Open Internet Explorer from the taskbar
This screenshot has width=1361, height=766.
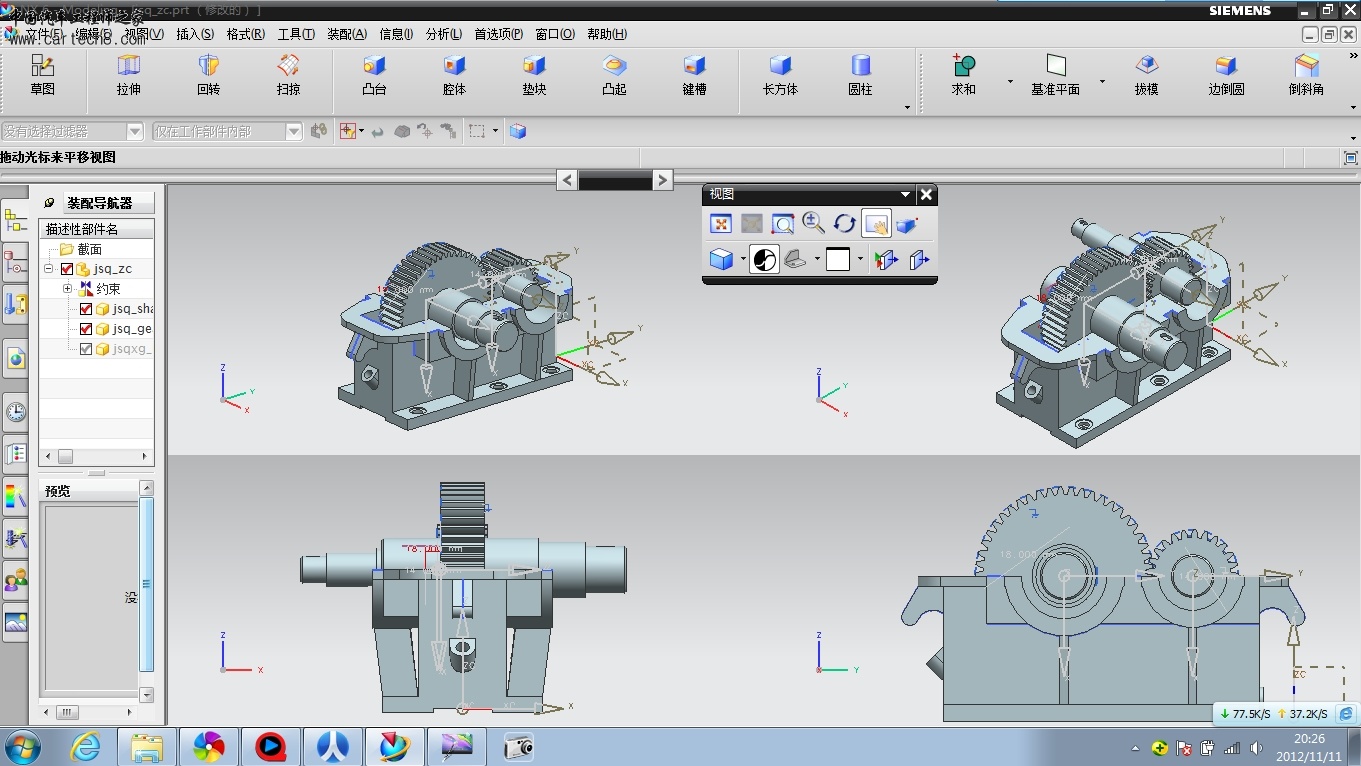point(86,747)
